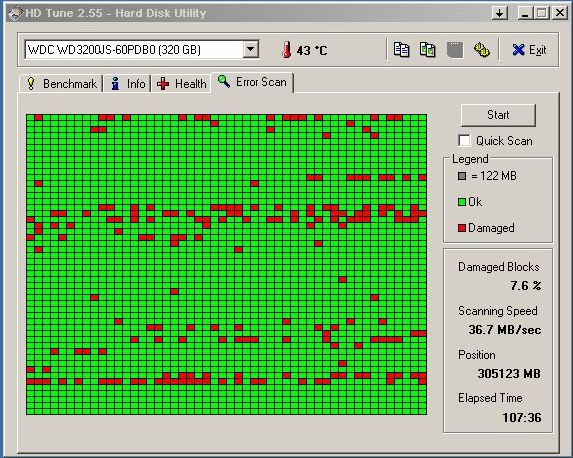573x458 pixels.
Task: Click the 7.6 % damaged blocks value
Action: click(525, 285)
